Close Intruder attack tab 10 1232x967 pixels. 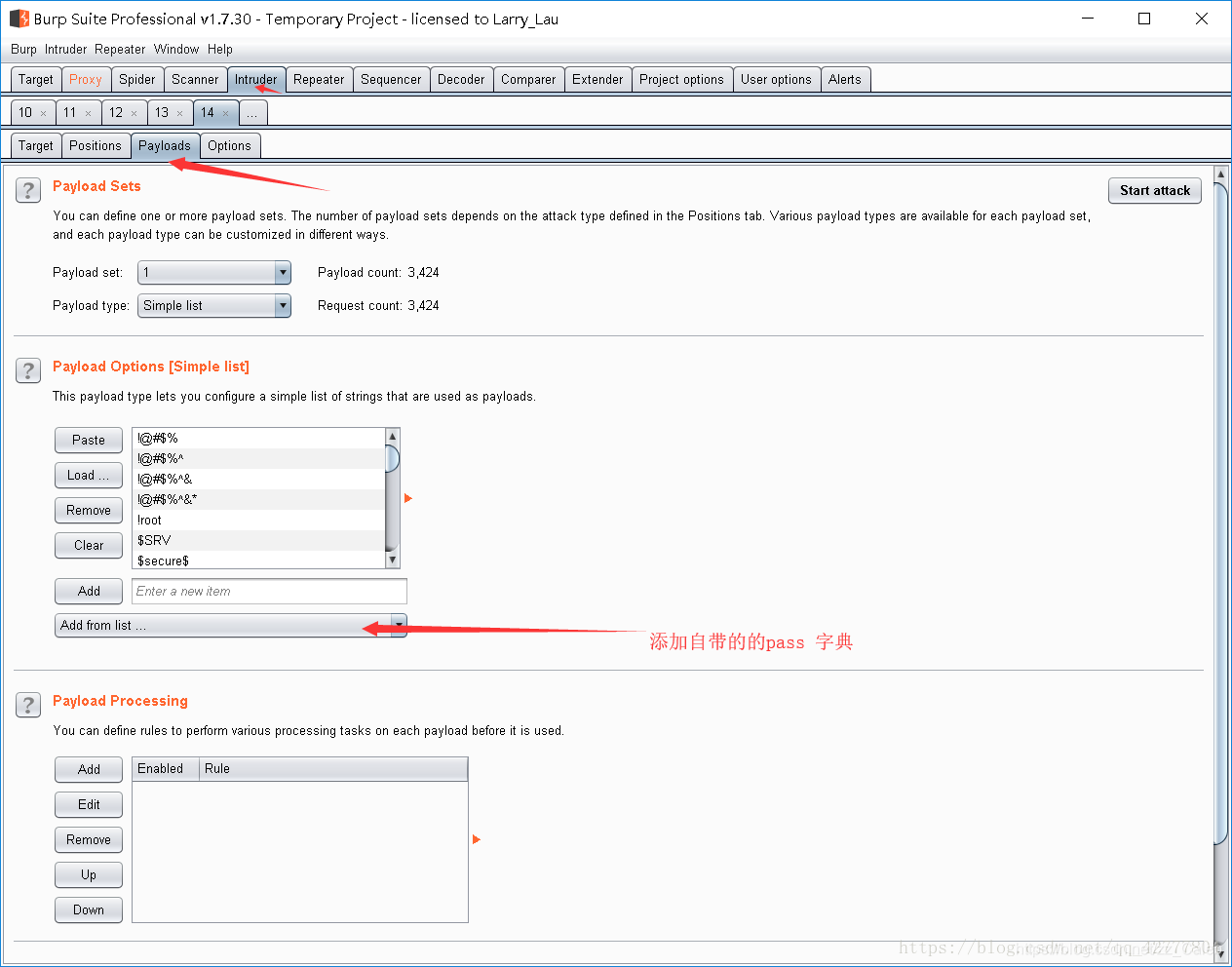(43, 113)
